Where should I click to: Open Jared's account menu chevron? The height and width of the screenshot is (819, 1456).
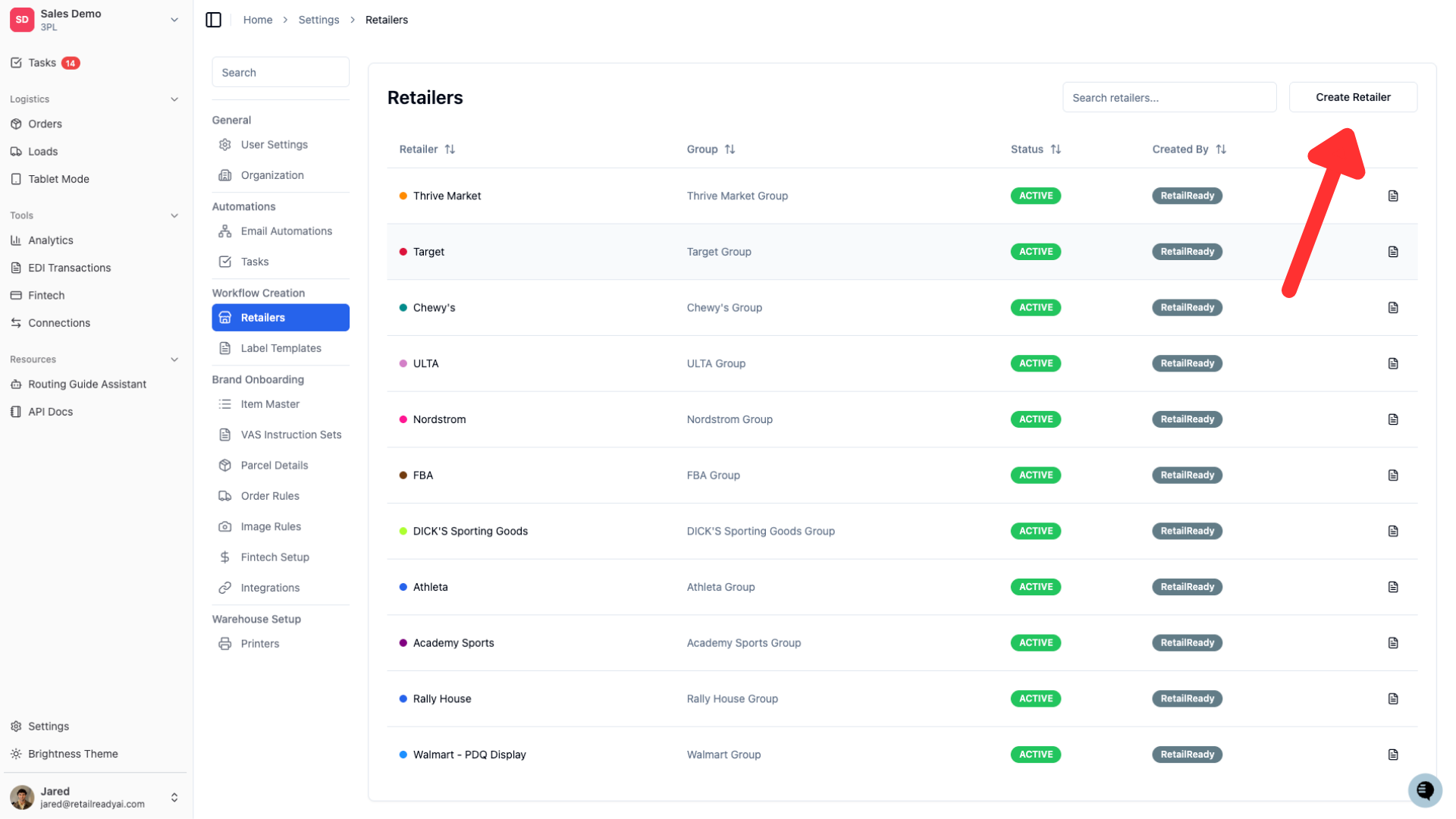click(x=174, y=797)
